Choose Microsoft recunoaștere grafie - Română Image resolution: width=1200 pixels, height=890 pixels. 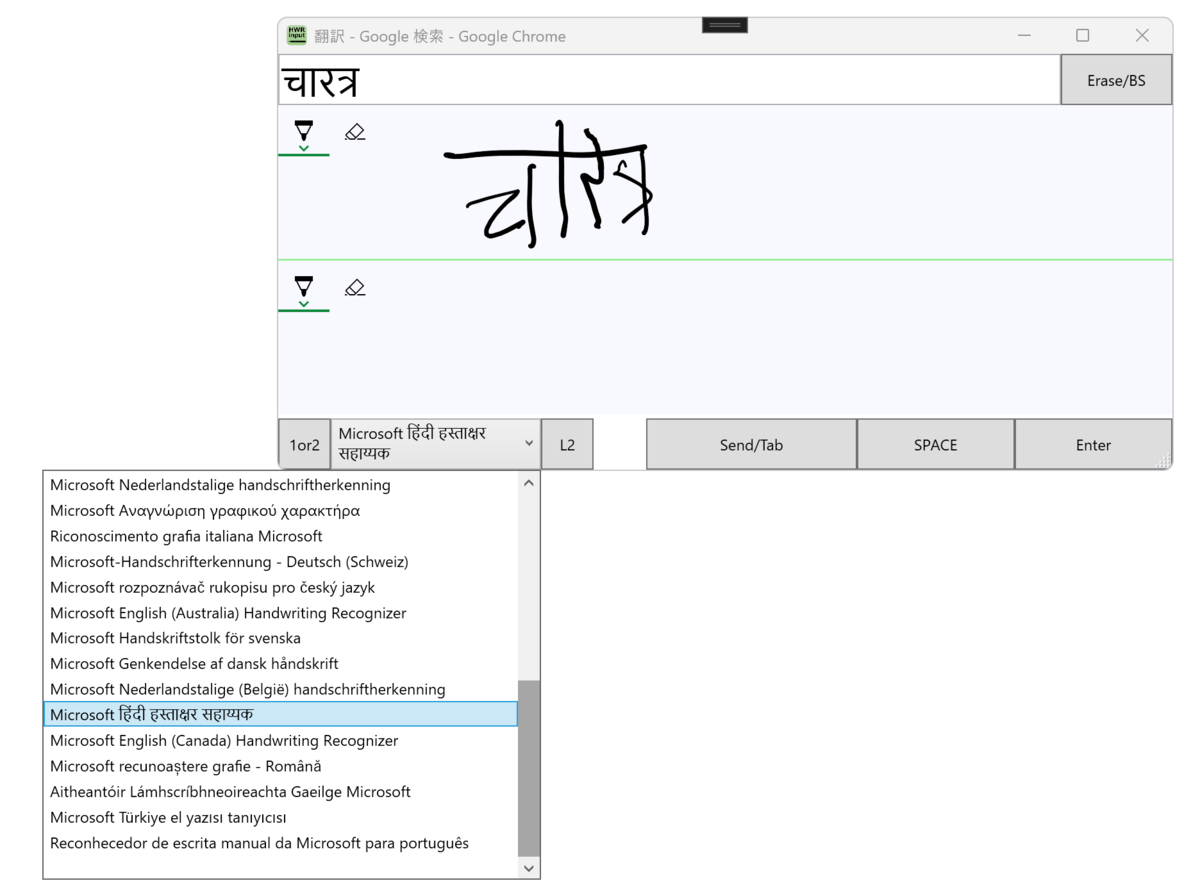point(280,766)
